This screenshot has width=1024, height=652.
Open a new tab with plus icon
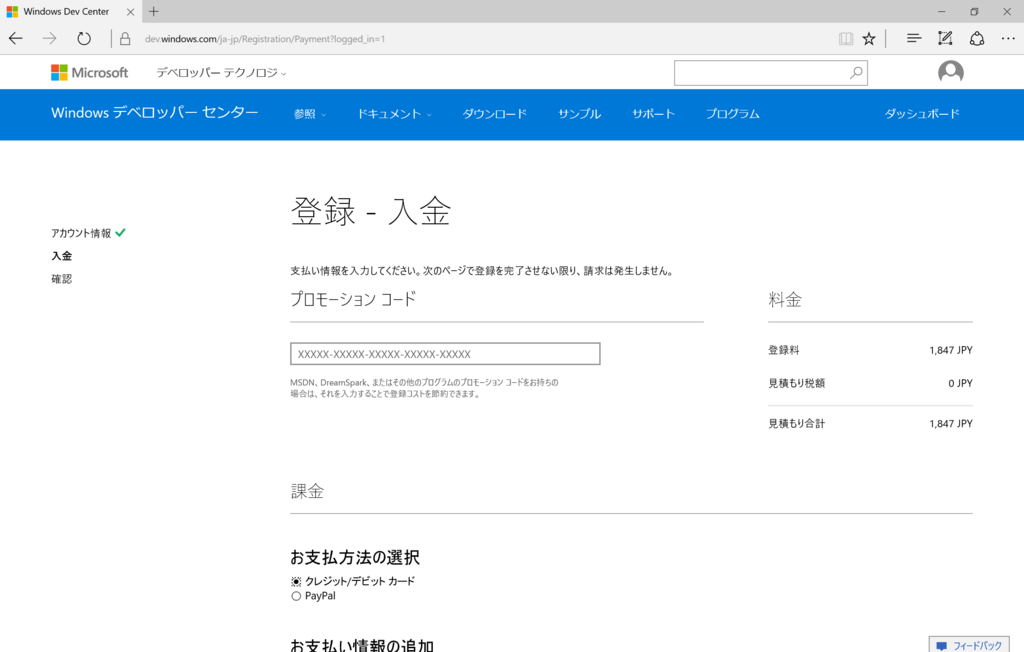click(x=153, y=11)
